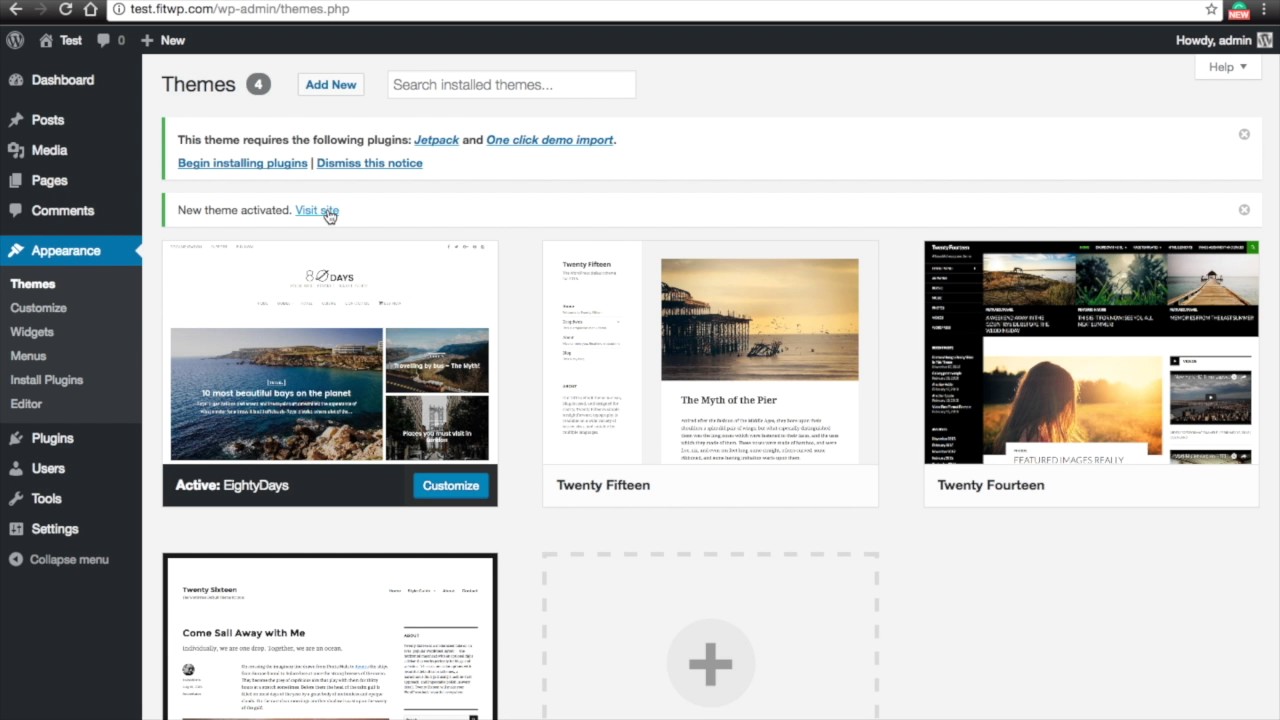Click the Posts pushpin icon

point(16,120)
